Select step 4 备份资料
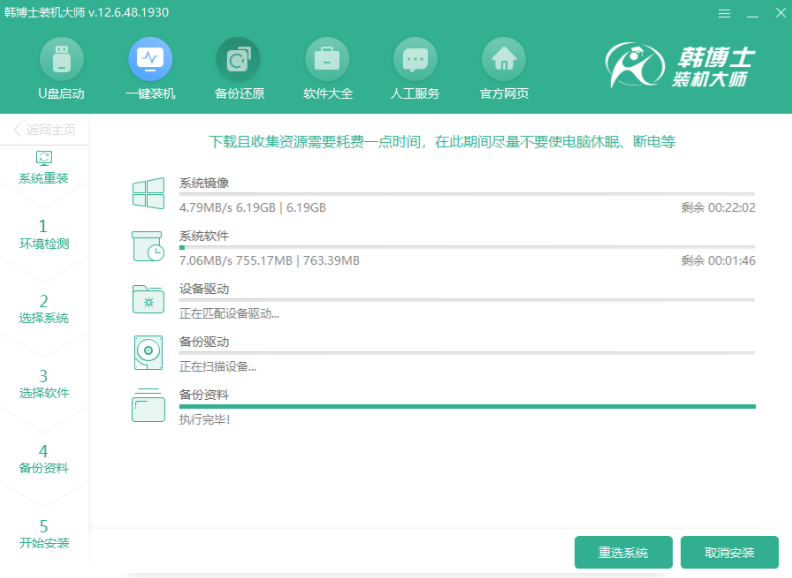Viewport: 792px width, 578px height. pos(44,458)
